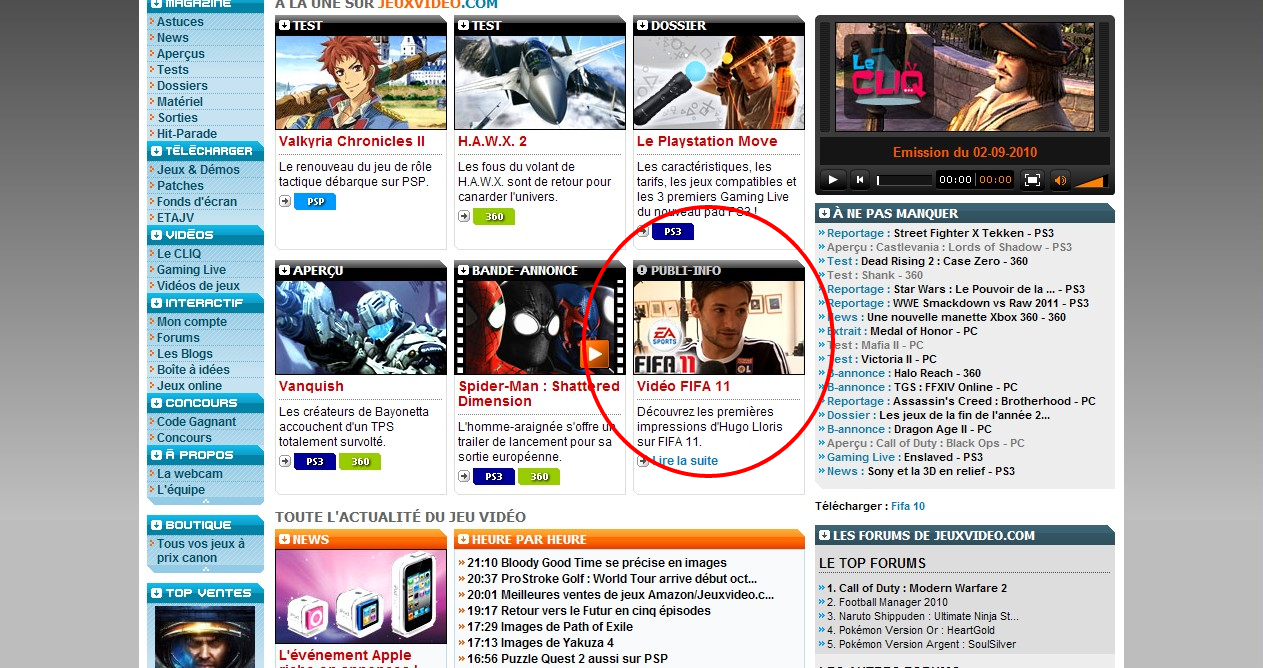Click the PS3 badge under Le Playstation Move
Viewport: 1263px width, 668px height.
[673, 232]
